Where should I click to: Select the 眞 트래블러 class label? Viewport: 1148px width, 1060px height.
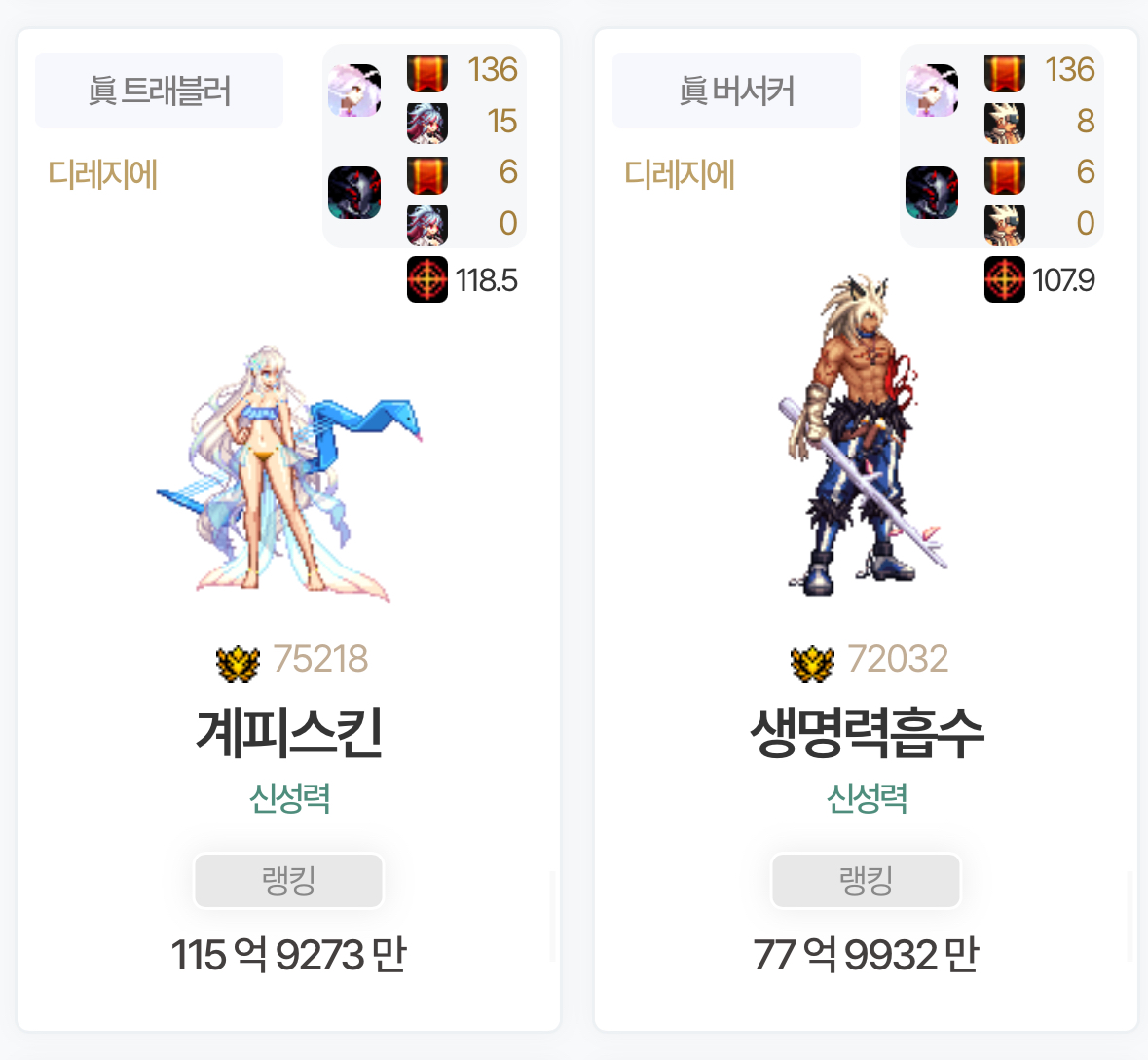click(159, 91)
